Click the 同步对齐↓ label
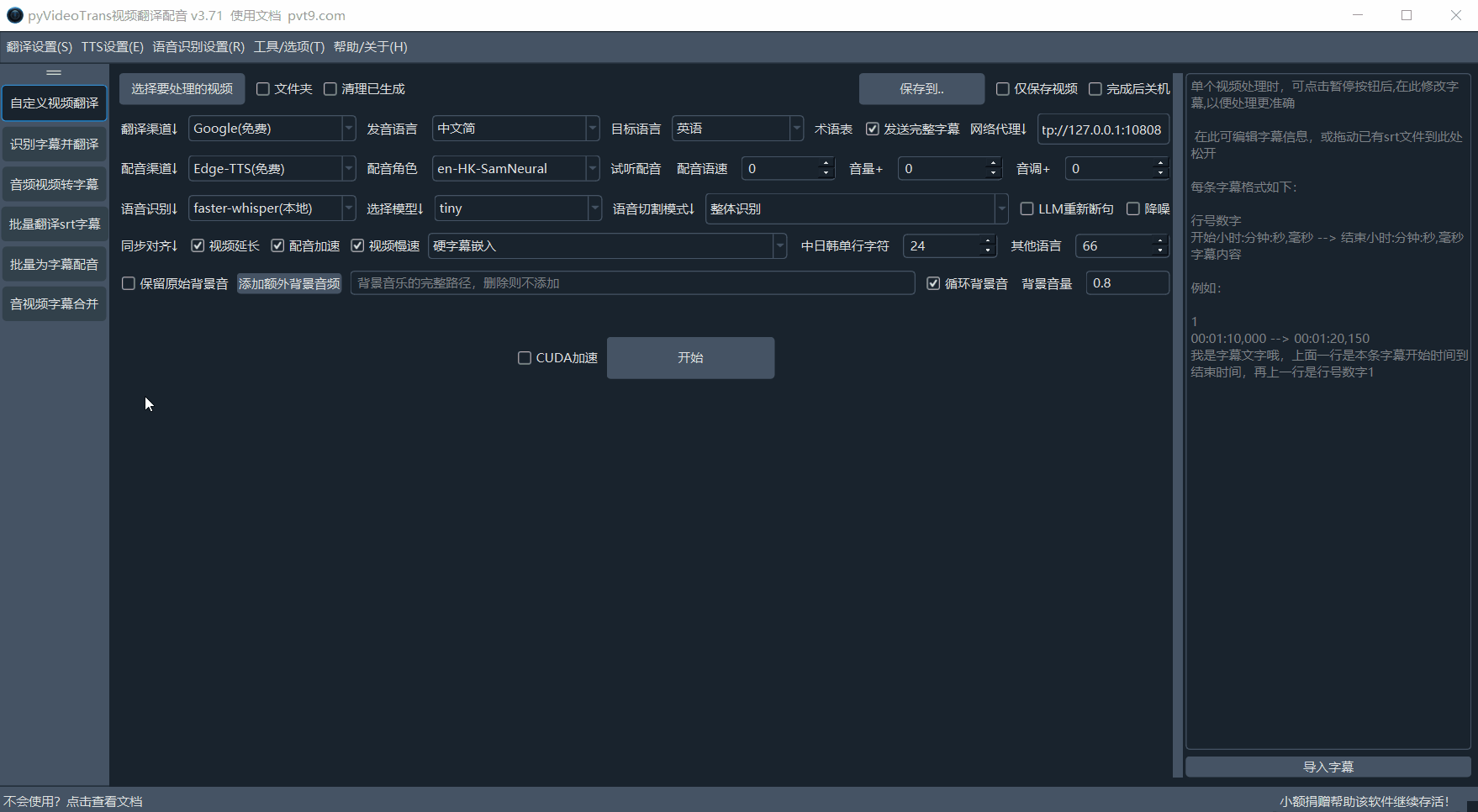The height and width of the screenshot is (812, 1478). click(x=149, y=245)
